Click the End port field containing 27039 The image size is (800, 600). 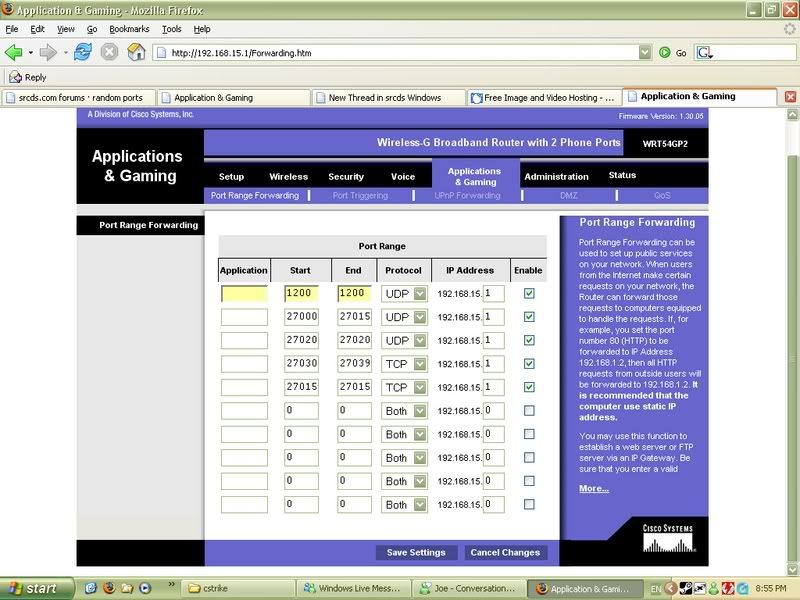pos(354,364)
